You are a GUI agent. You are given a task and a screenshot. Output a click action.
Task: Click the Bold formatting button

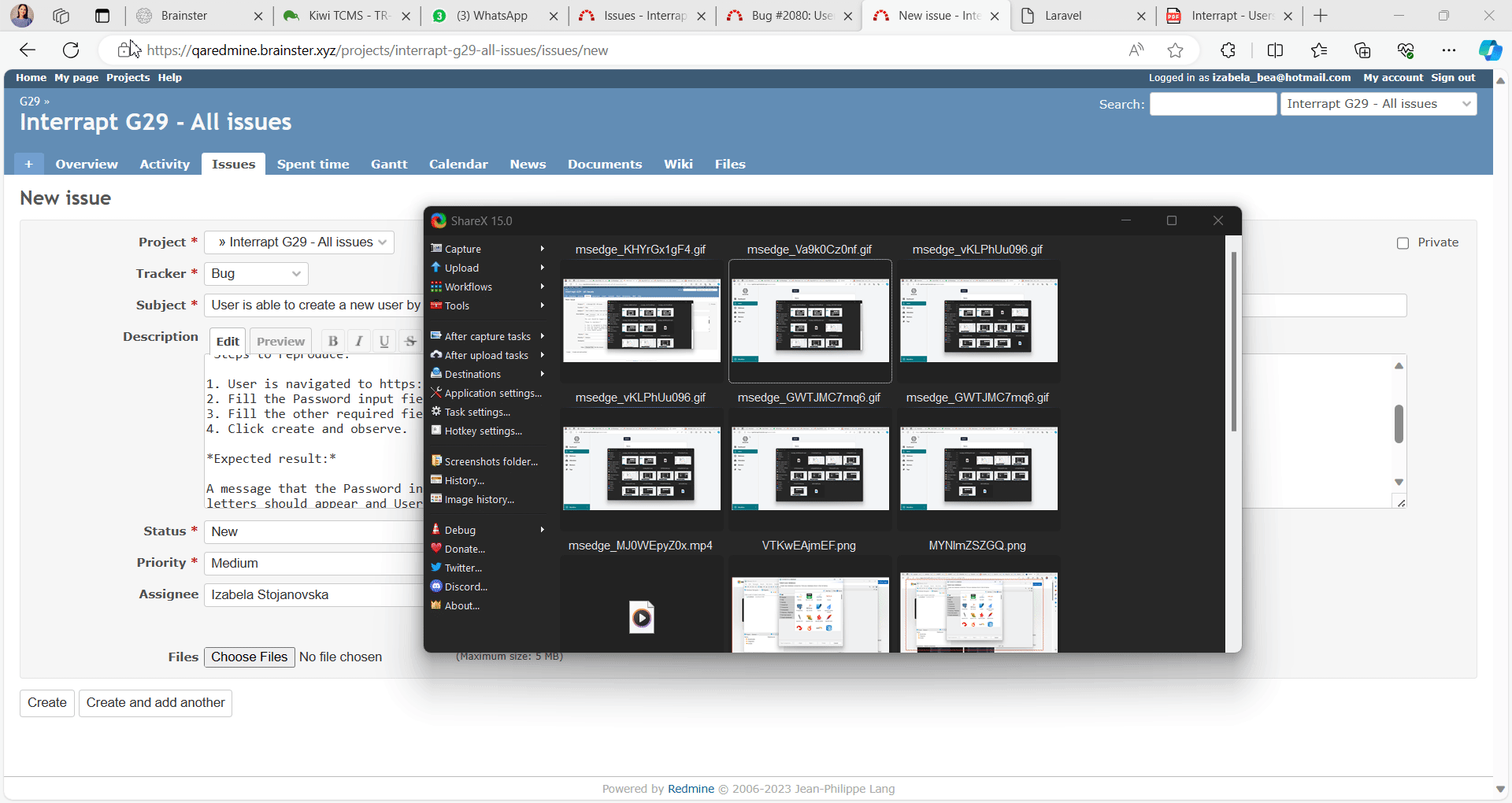click(x=333, y=341)
